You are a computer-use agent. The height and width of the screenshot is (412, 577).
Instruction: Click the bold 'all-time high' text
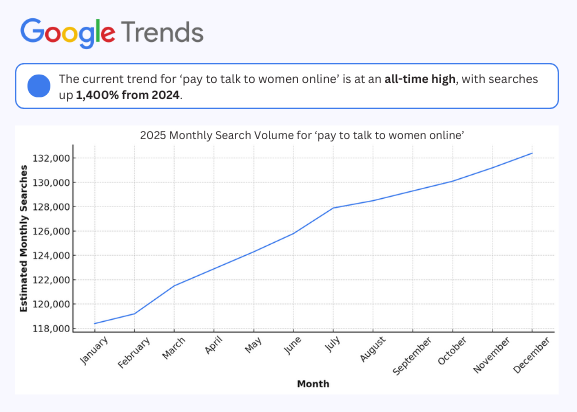pos(420,79)
